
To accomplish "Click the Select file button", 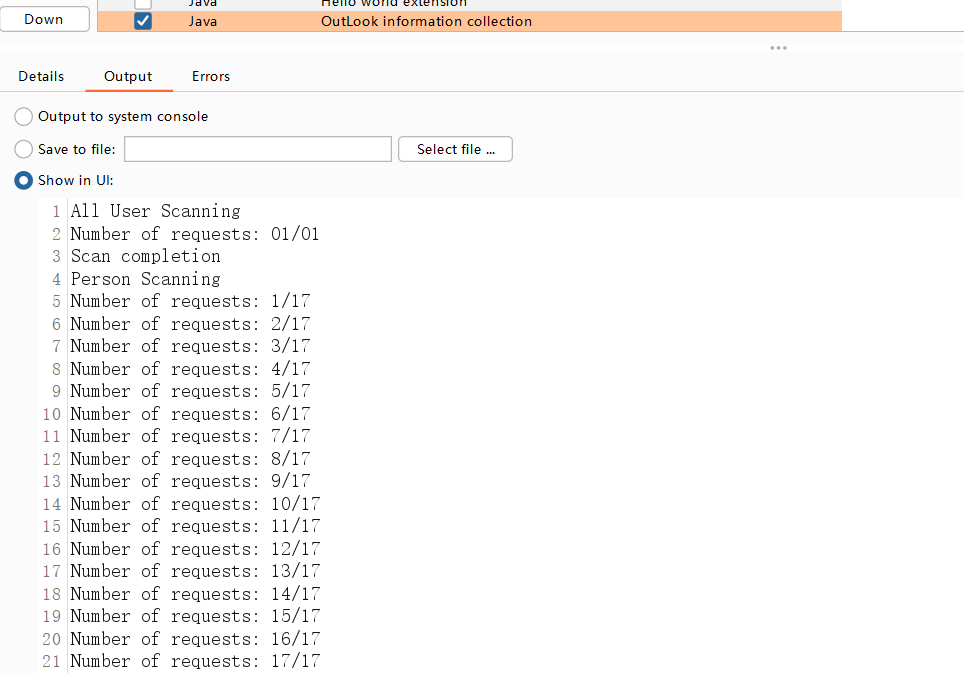I will click(x=456, y=149).
